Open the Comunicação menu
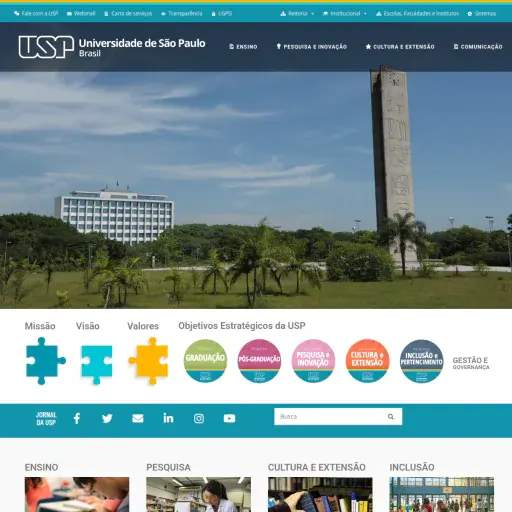Viewport: 512px width, 512px height. pyautogui.click(x=478, y=47)
